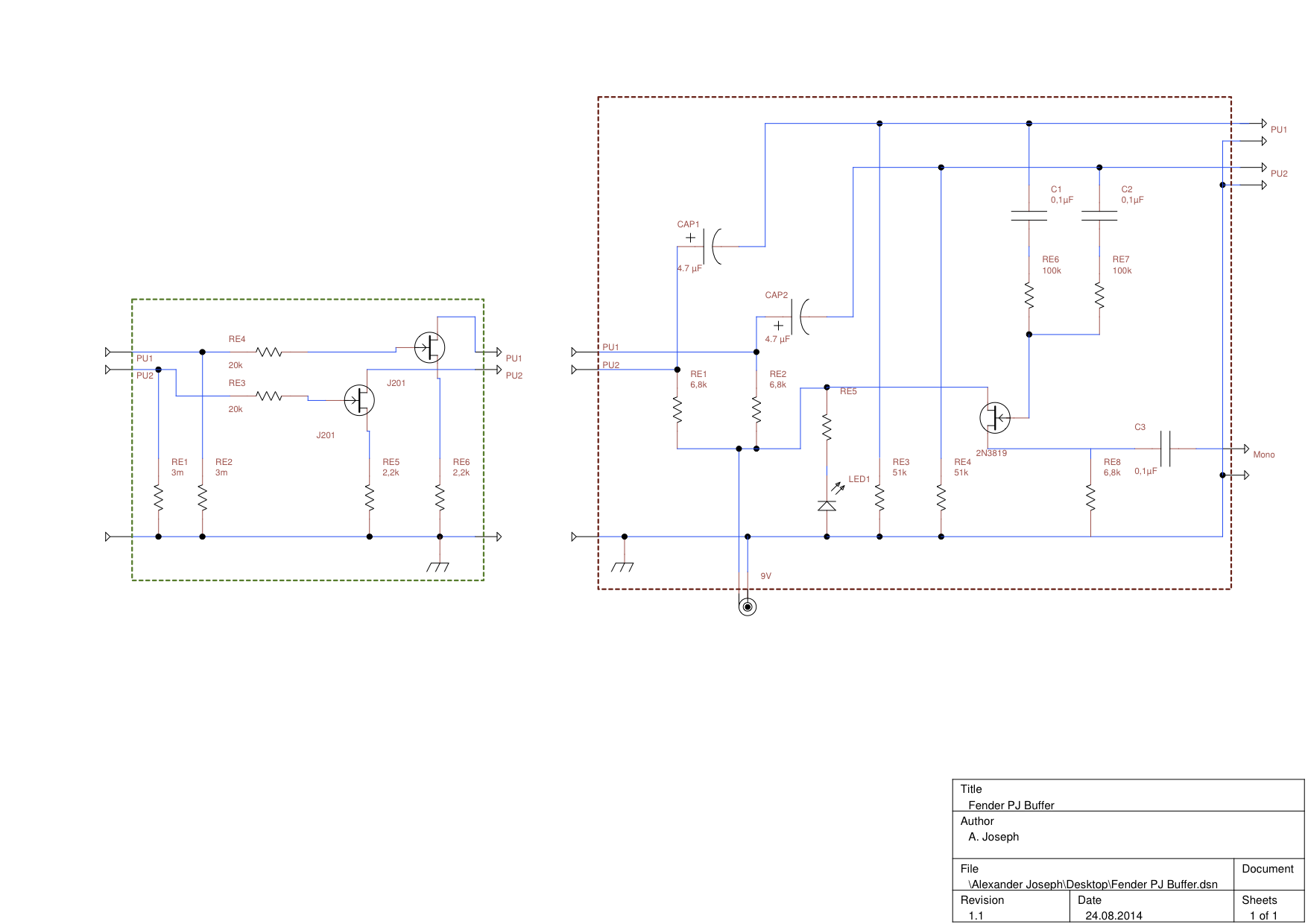Image resolution: width=1308 pixels, height=924 pixels.
Task: Click the file path Fender PJ Buffer.dsn
Action: tap(1093, 885)
